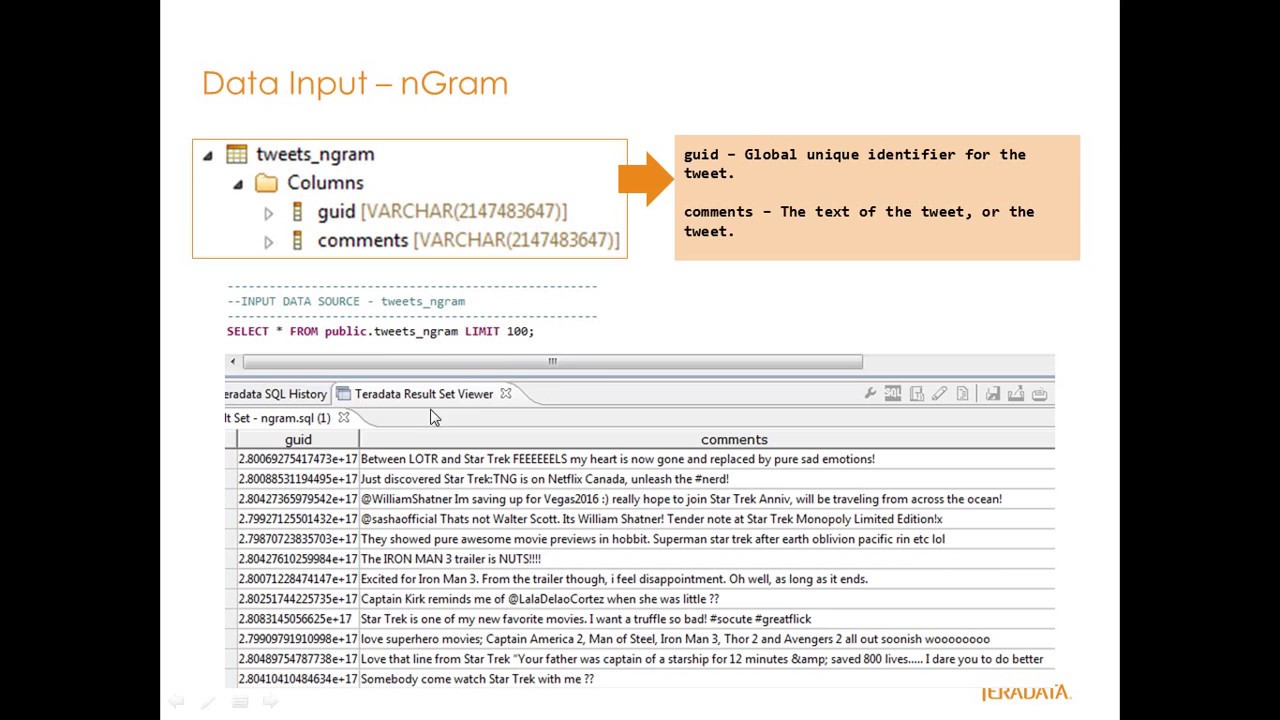Open the slideshow menu icon

[239, 702]
